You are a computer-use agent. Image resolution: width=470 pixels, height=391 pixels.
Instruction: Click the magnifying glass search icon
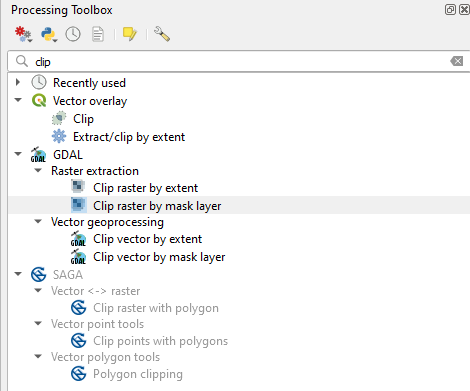tap(22, 61)
